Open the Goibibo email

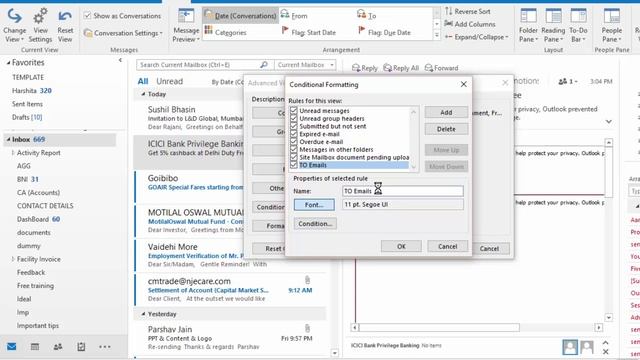190,186
